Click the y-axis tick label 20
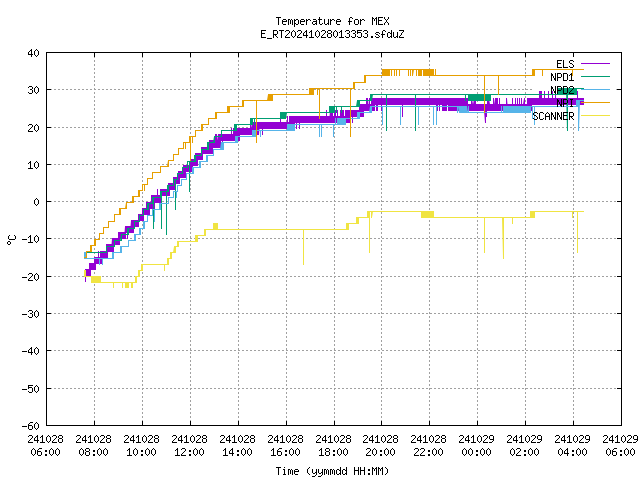Image resolution: width=640 pixels, height=480 pixels. pyautogui.click(x=33, y=128)
